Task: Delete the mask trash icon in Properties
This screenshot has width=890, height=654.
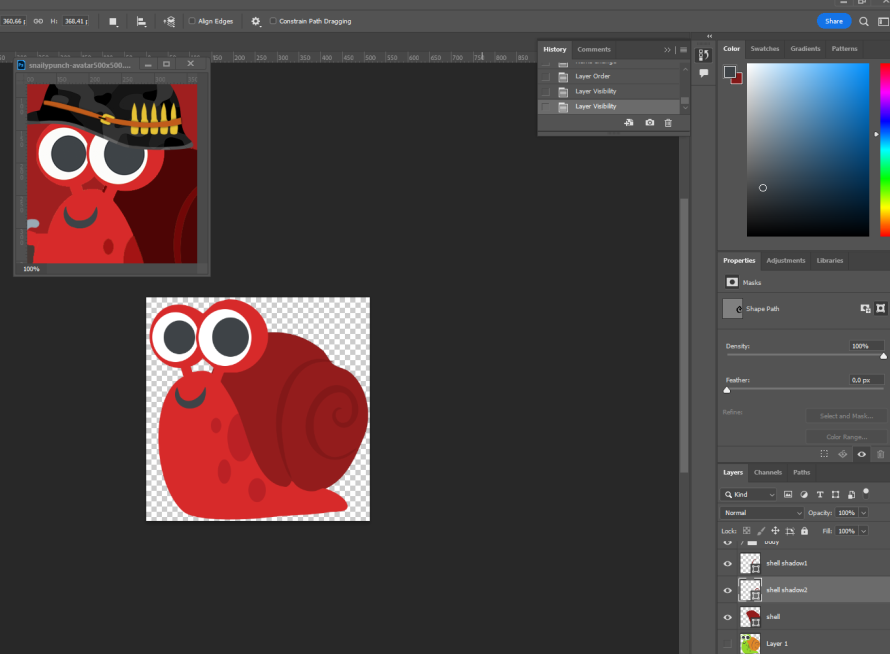Action: pos(880,454)
